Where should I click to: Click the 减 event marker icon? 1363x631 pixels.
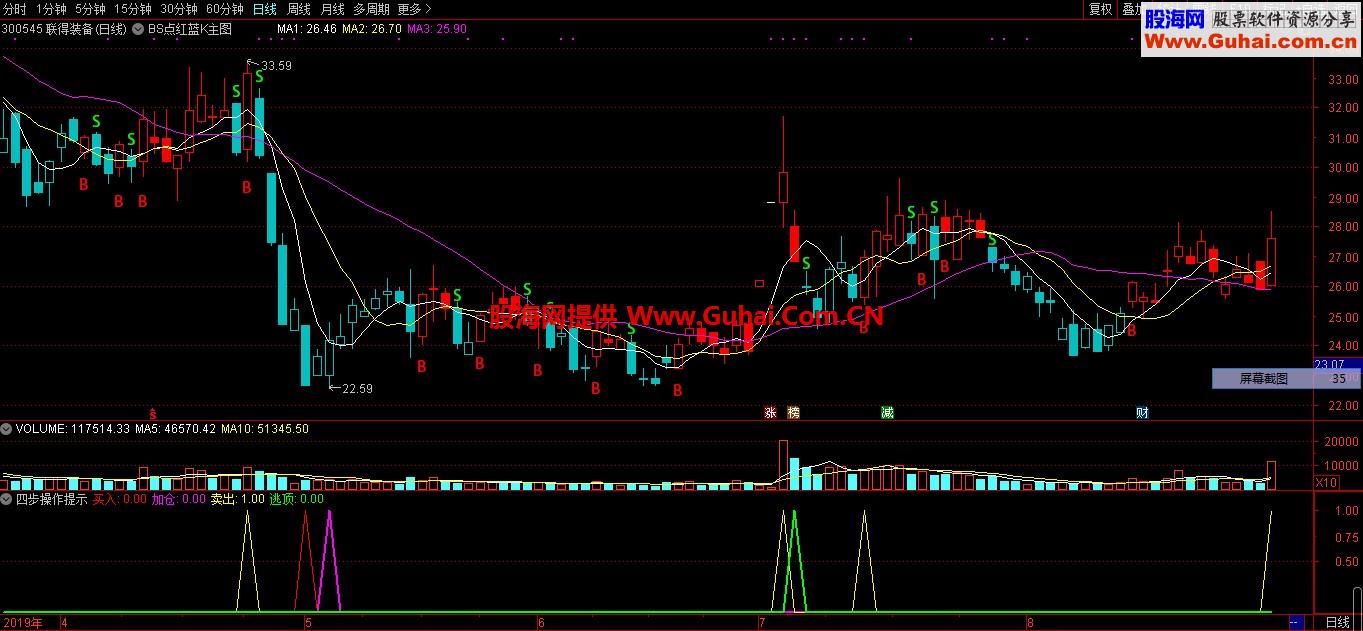click(887, 412)
